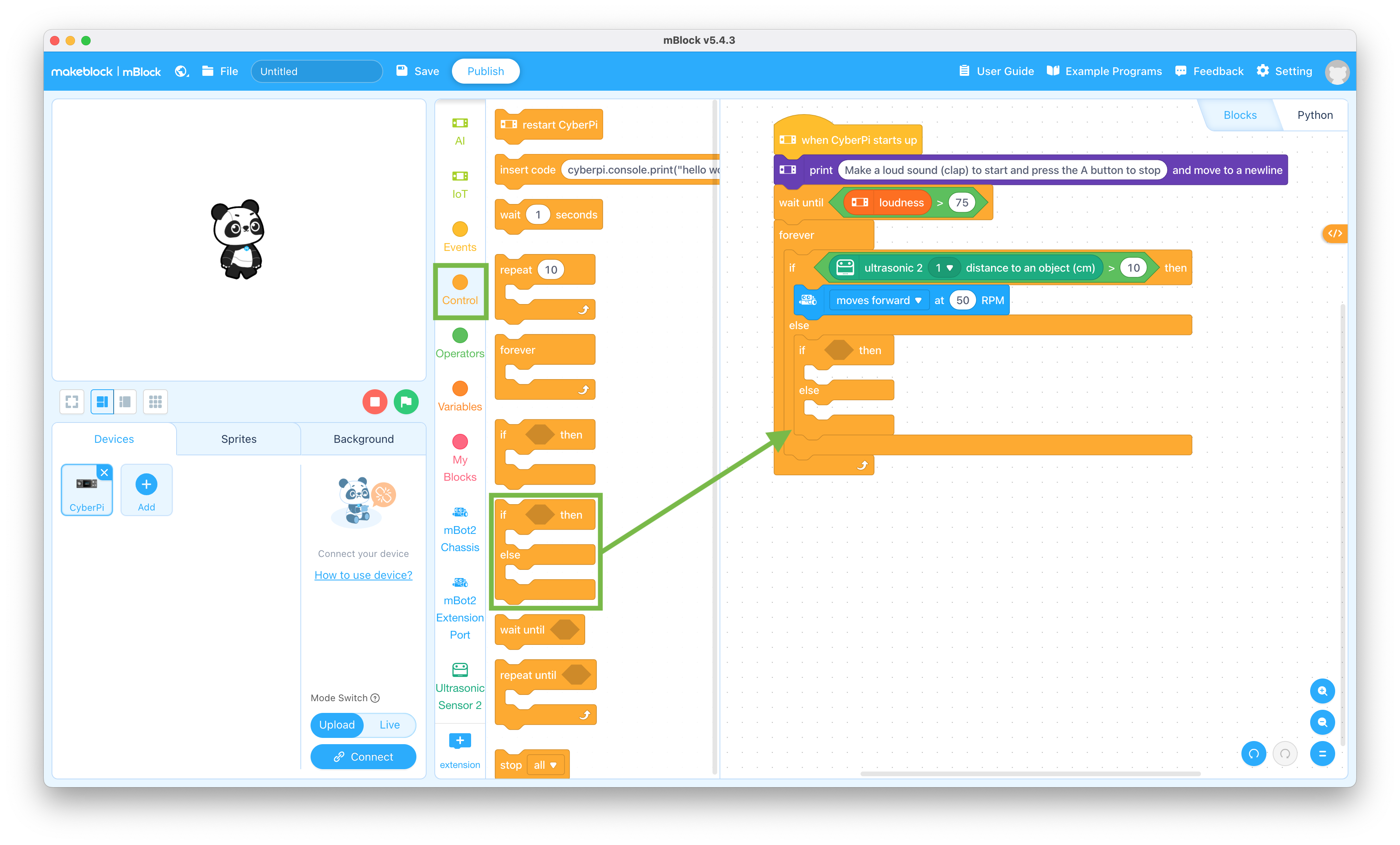Add an extension with plus icon

pos(460,750)
